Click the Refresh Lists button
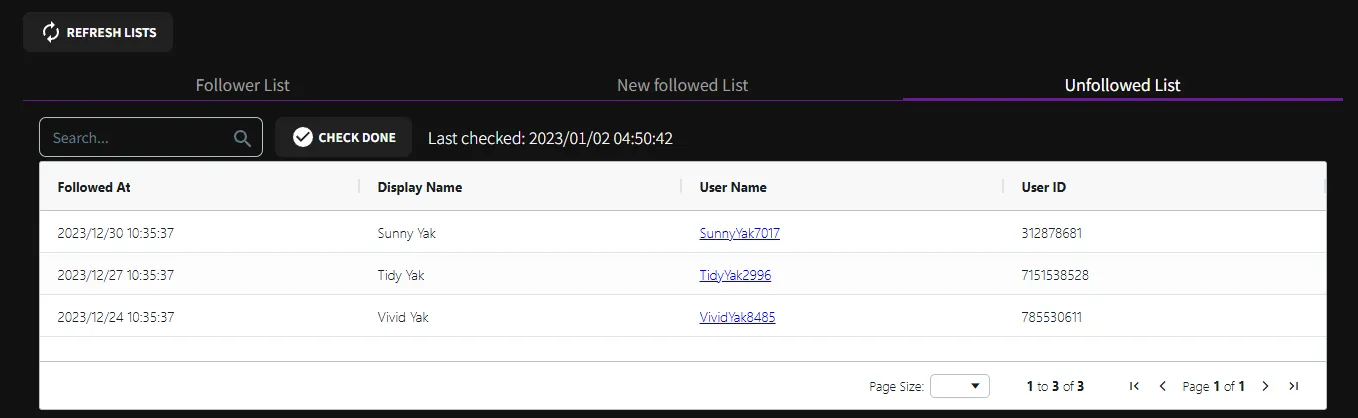This screenshot has height=418, width=1358. (x=98, y=32)
